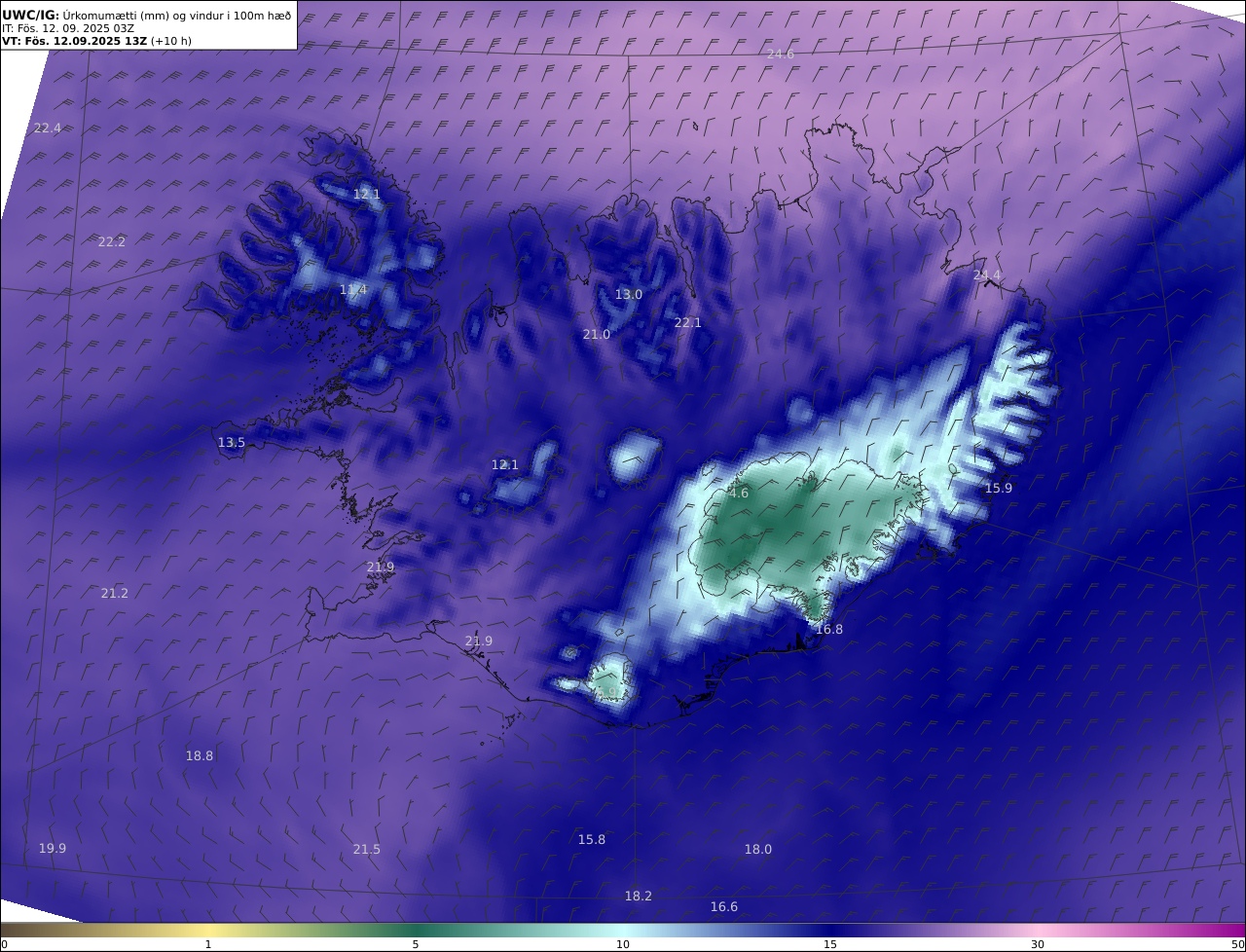1246x952 pixels.
Task: Click the 21.2 value label
Action: tap(115, 594)
